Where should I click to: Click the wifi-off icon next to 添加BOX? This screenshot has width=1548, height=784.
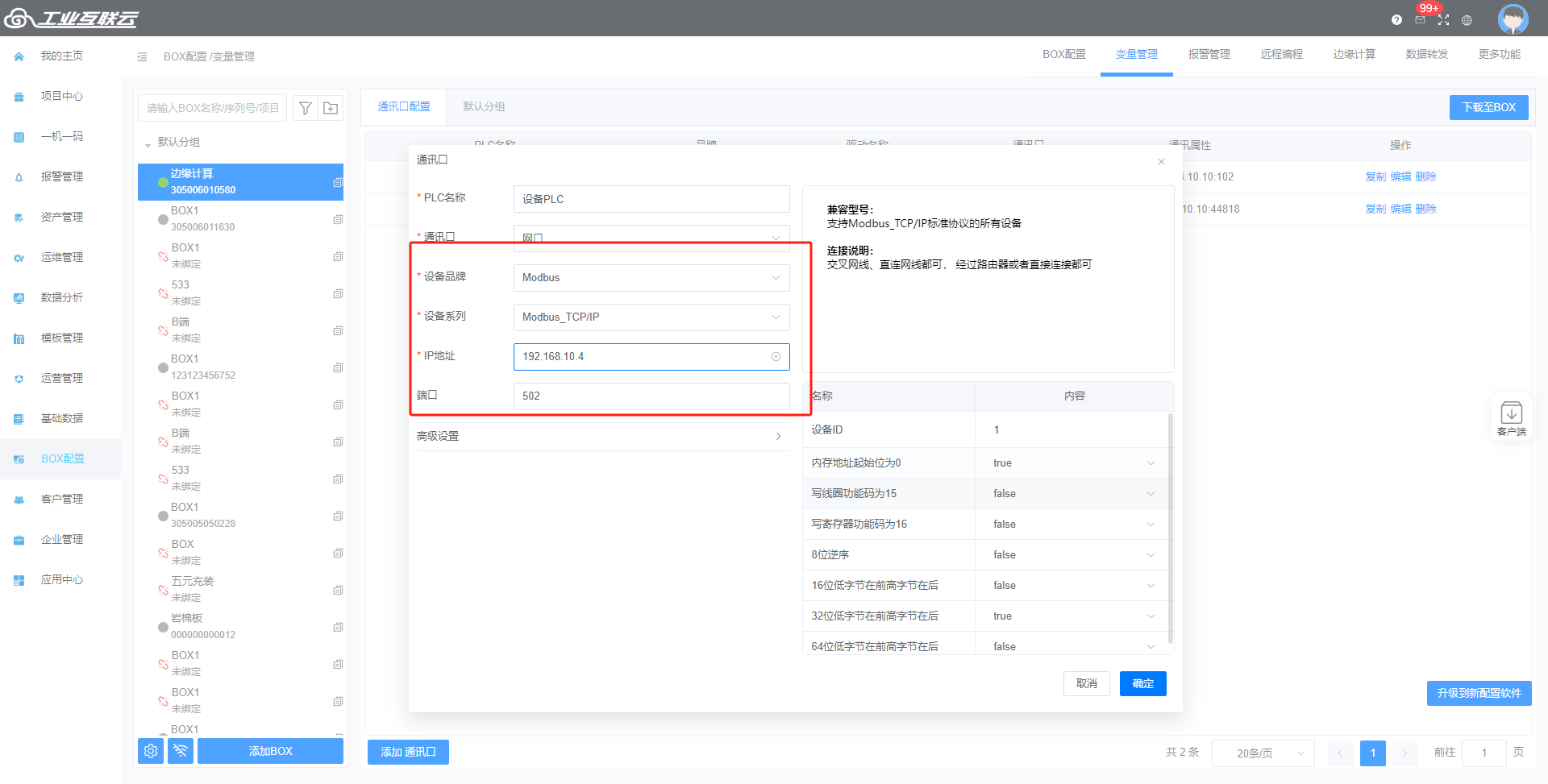coord(181,751)
